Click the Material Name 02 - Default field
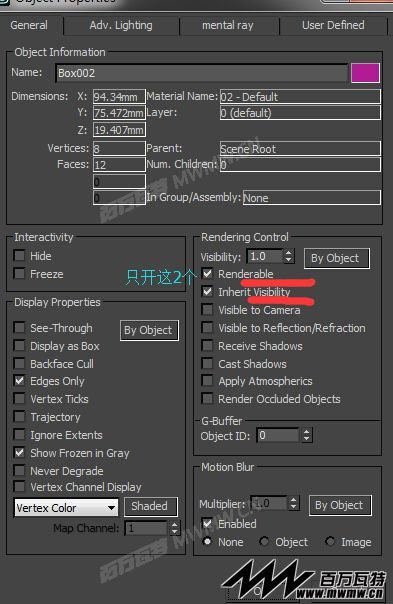 click(x=300, y=96)
